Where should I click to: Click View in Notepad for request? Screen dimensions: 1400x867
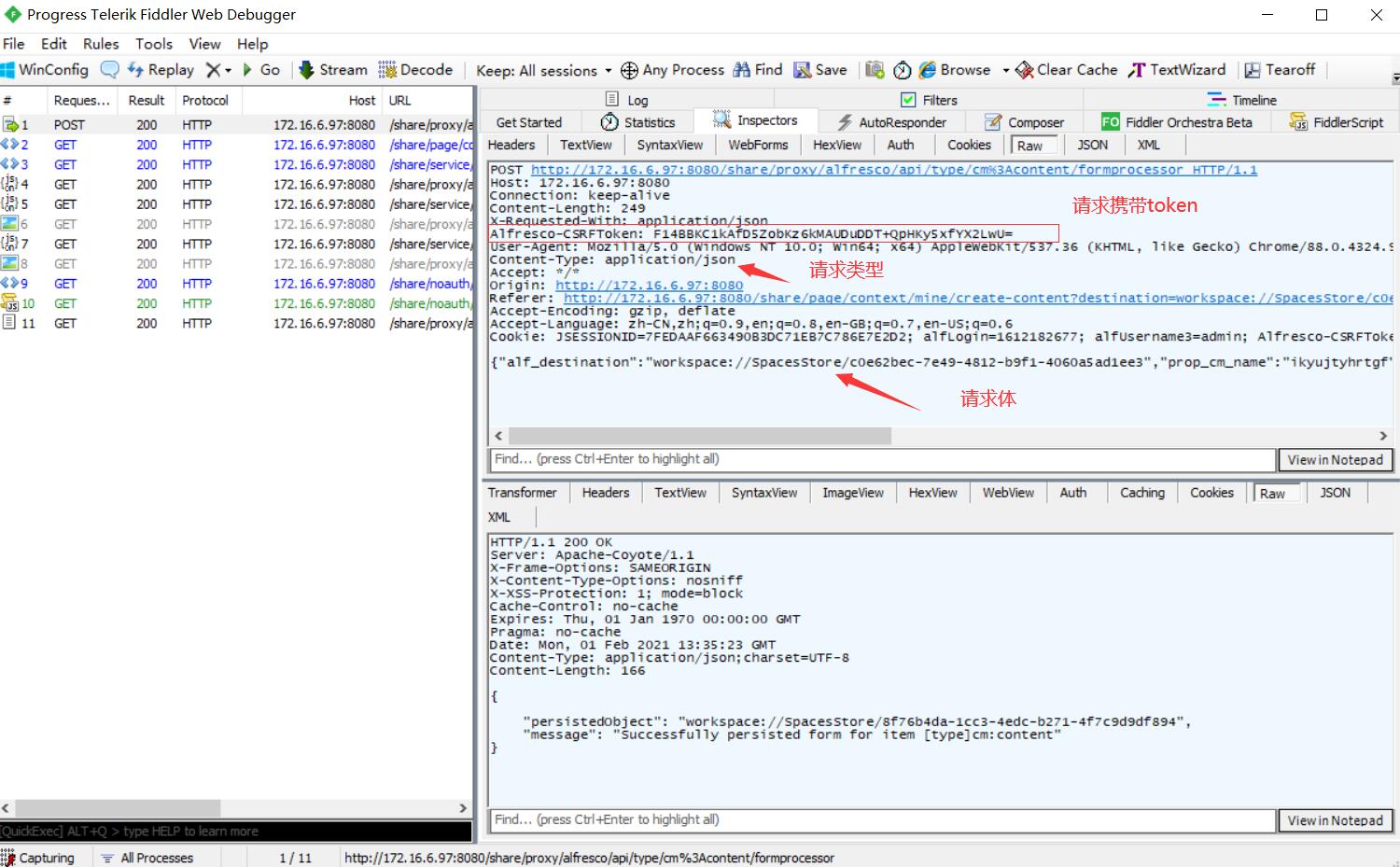[x=1336, y=460]
